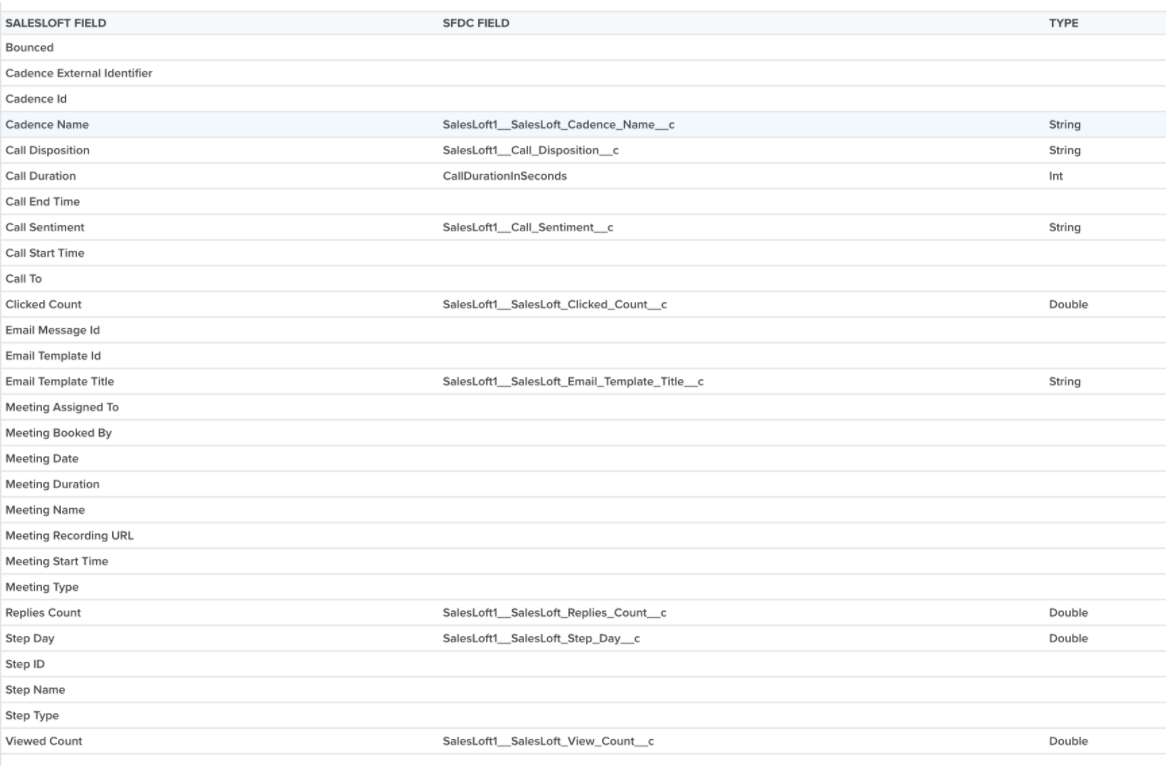Select the Email Template Id field

tap(53, 355)
